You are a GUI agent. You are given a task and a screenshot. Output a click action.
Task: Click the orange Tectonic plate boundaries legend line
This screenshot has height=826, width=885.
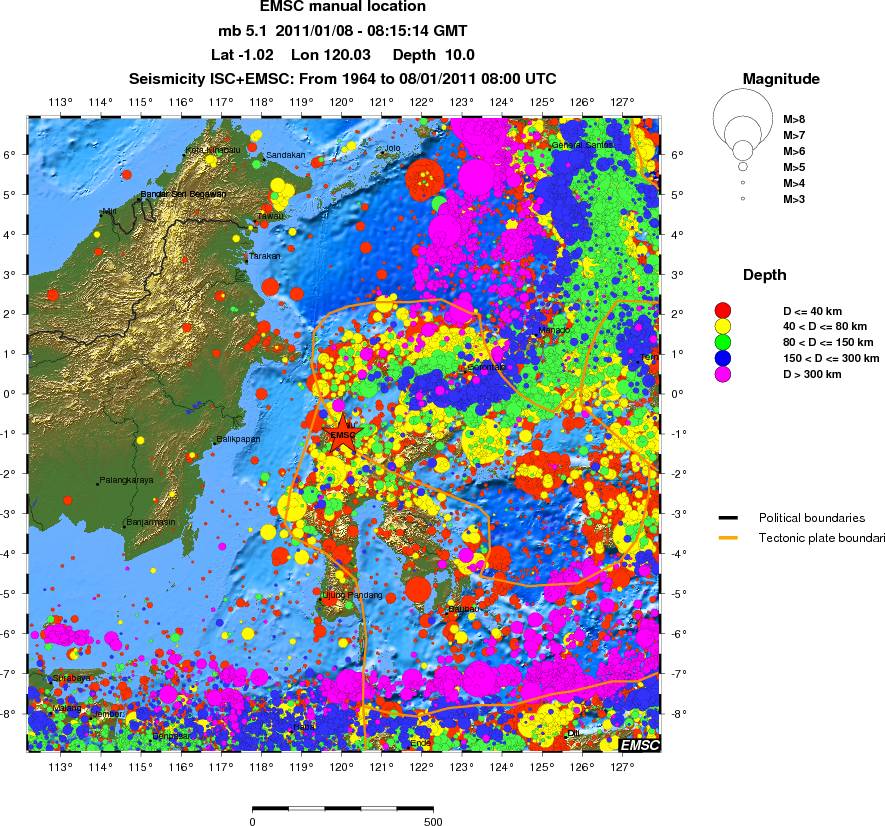[x=728, y=538]
